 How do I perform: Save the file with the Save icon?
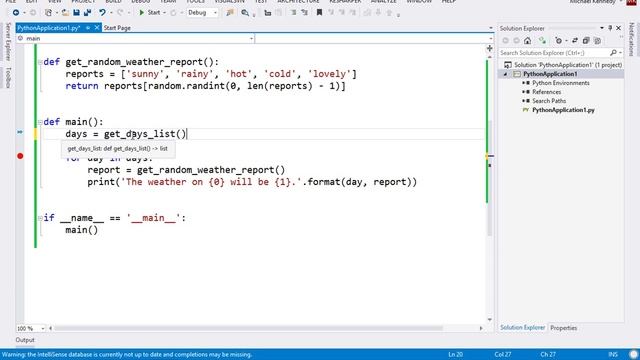point(76,13)
